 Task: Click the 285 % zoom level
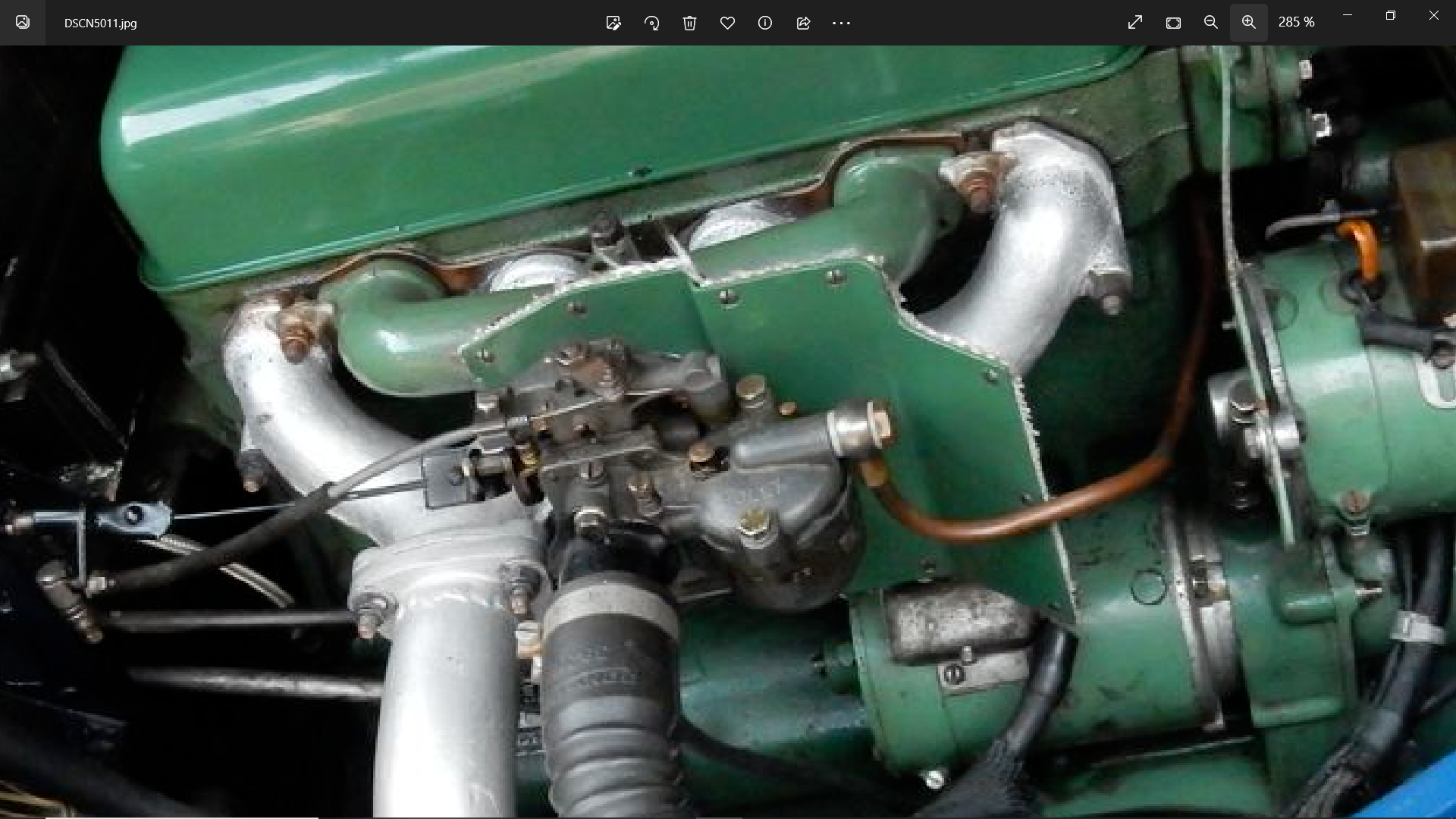[x=1296, y=23]
